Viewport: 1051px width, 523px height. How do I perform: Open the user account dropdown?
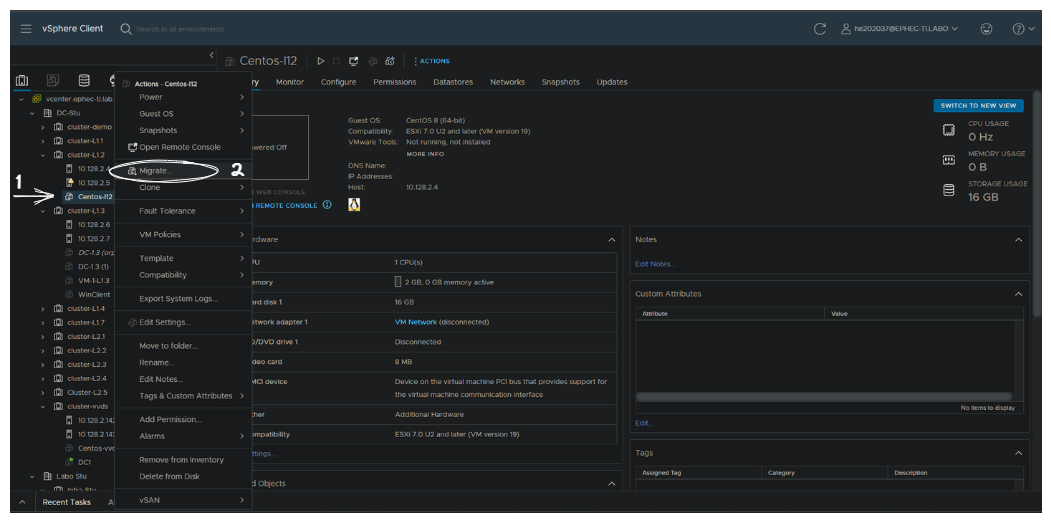[899, 29]
